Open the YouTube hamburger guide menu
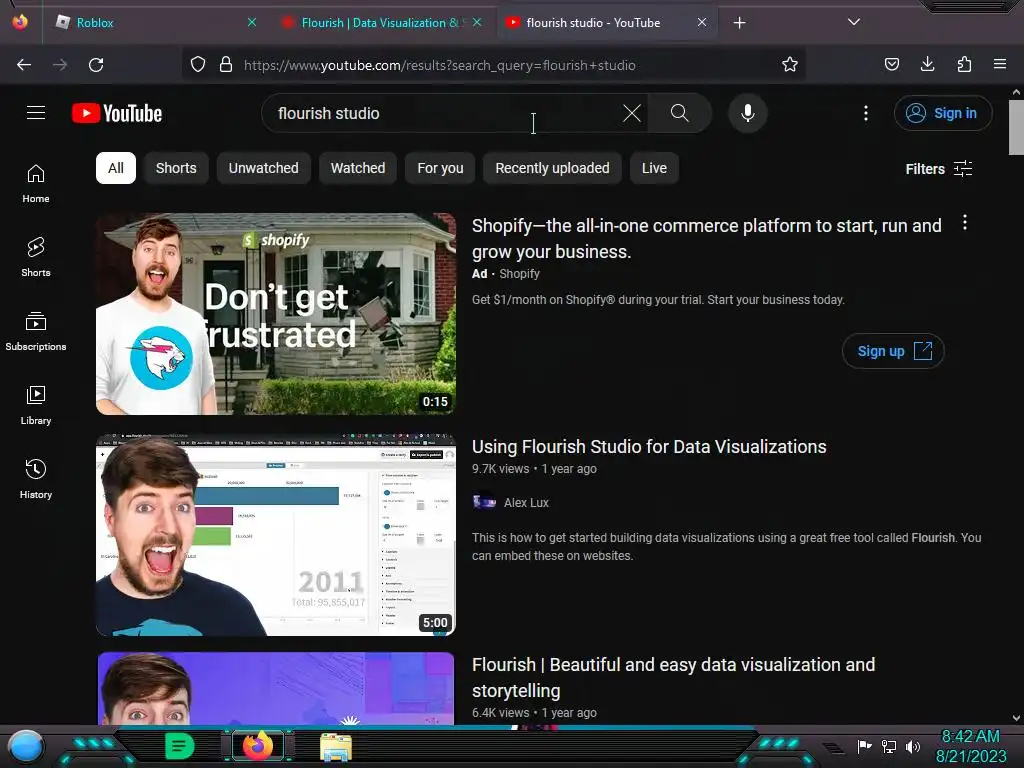This screenshot has width=1024, height=768. (x=36, y=113)
